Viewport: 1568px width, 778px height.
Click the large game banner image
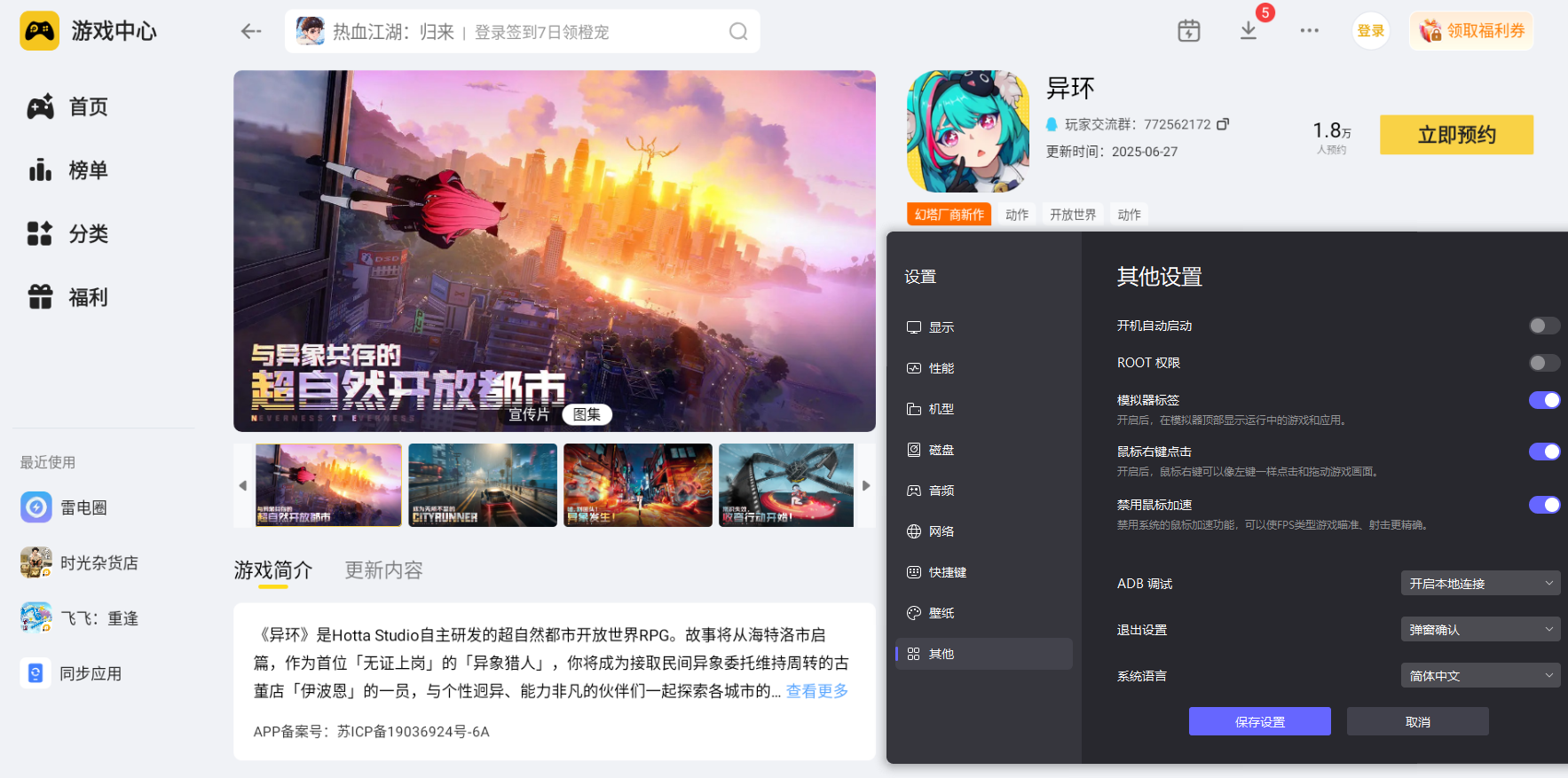[x=555, y=251]
